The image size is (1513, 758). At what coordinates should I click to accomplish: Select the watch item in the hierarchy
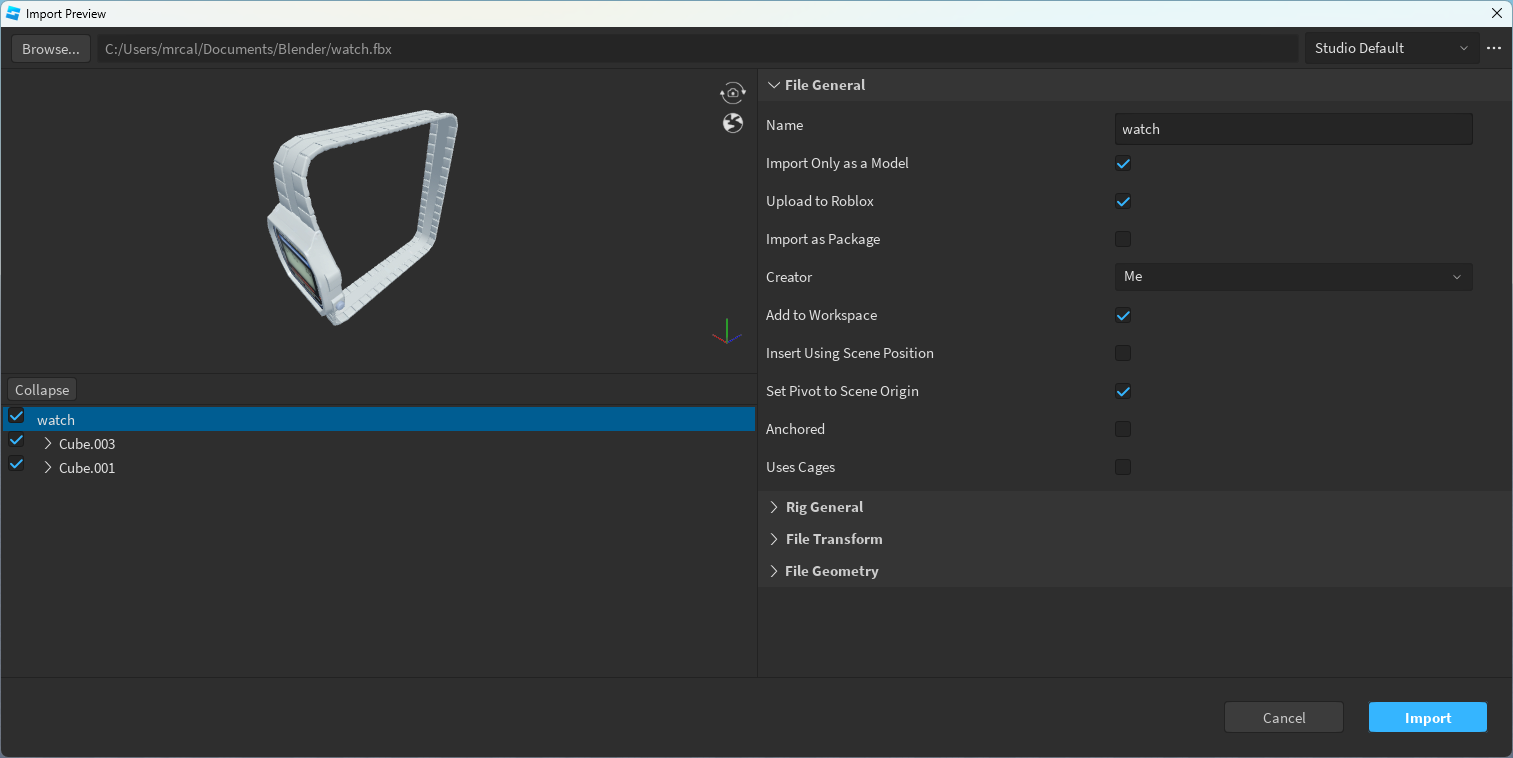click(57, 419)
